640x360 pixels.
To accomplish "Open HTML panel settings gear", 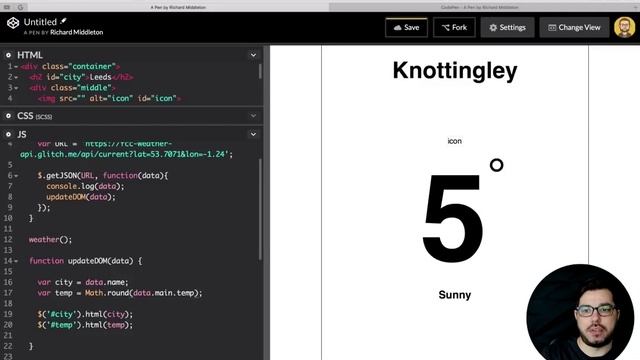I will point(8,55).
